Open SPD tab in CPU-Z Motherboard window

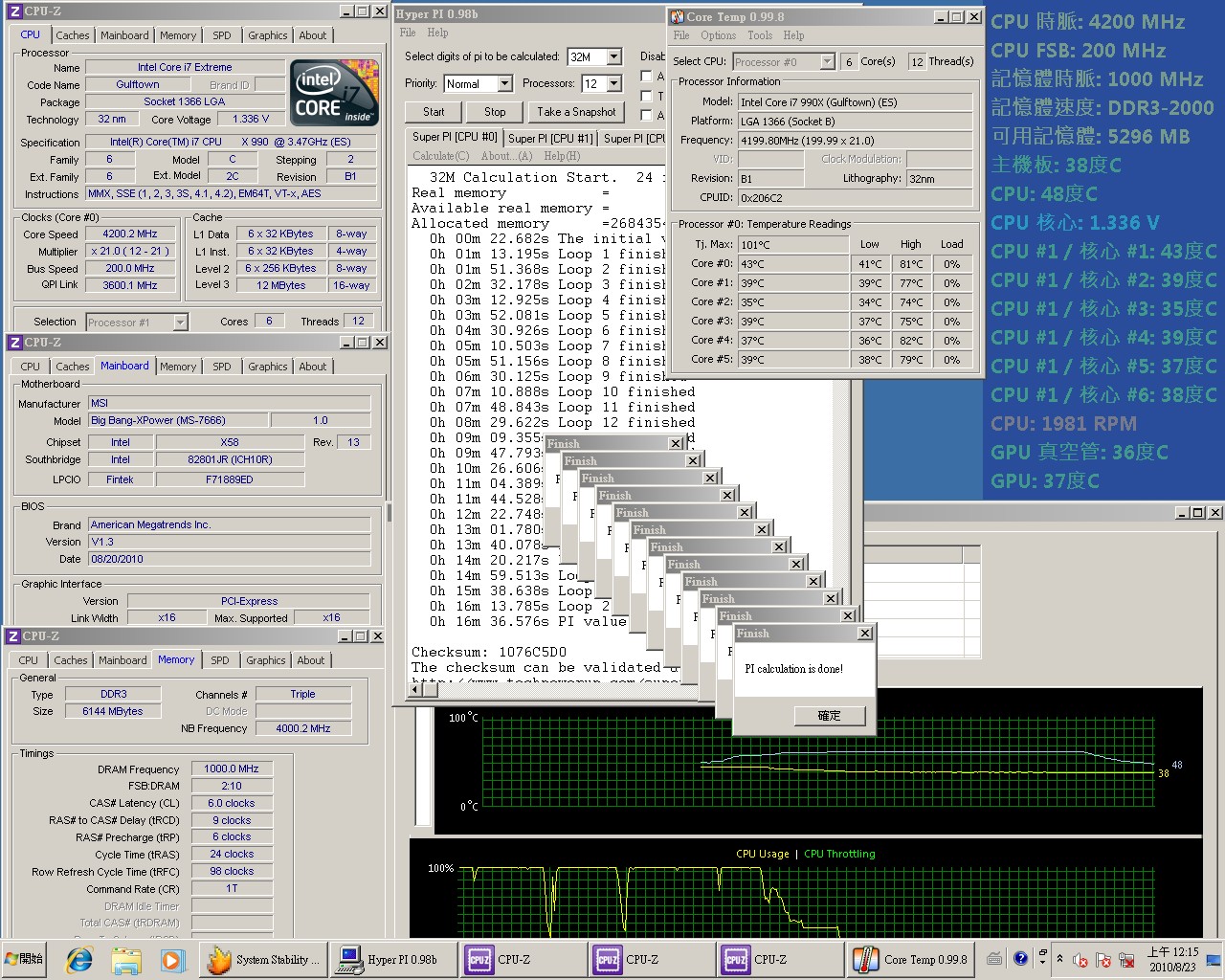click(222, 367)
